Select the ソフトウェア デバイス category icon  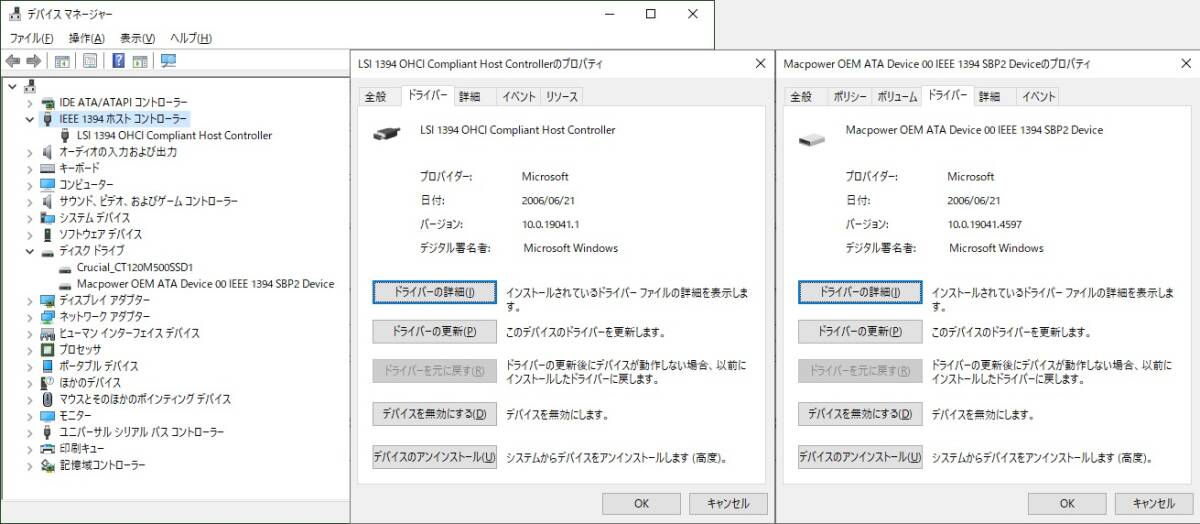(x=47, y=234)
